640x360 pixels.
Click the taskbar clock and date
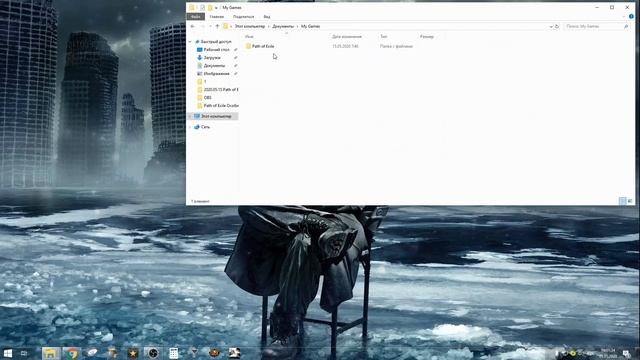pyautogui.click(x=608, y=353)
